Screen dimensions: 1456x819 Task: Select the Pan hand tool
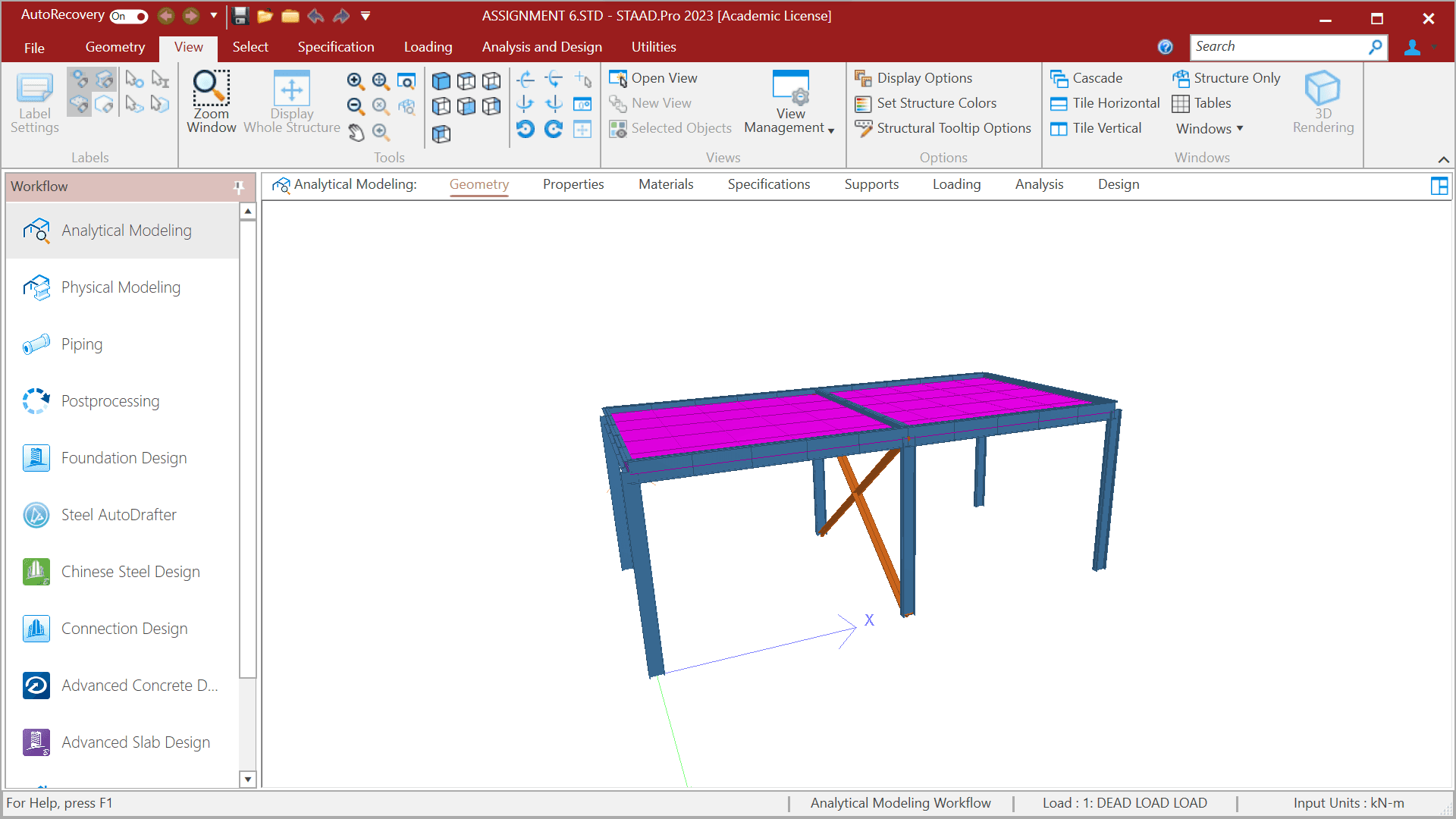click(356, 133)
